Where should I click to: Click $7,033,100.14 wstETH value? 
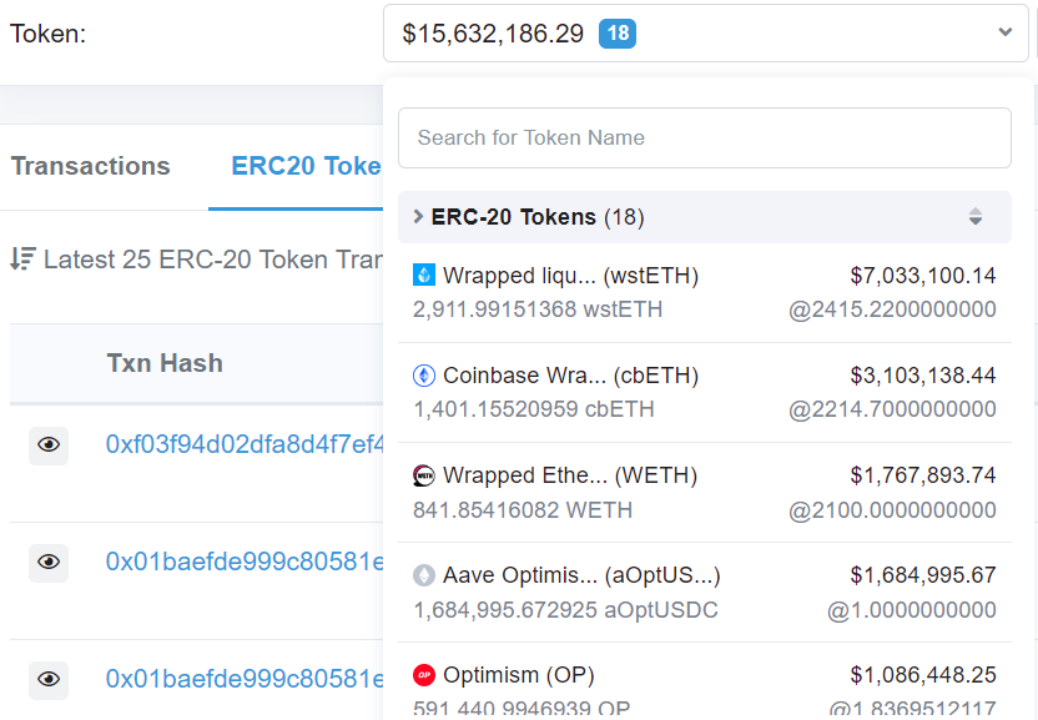(x=923, y=275)
